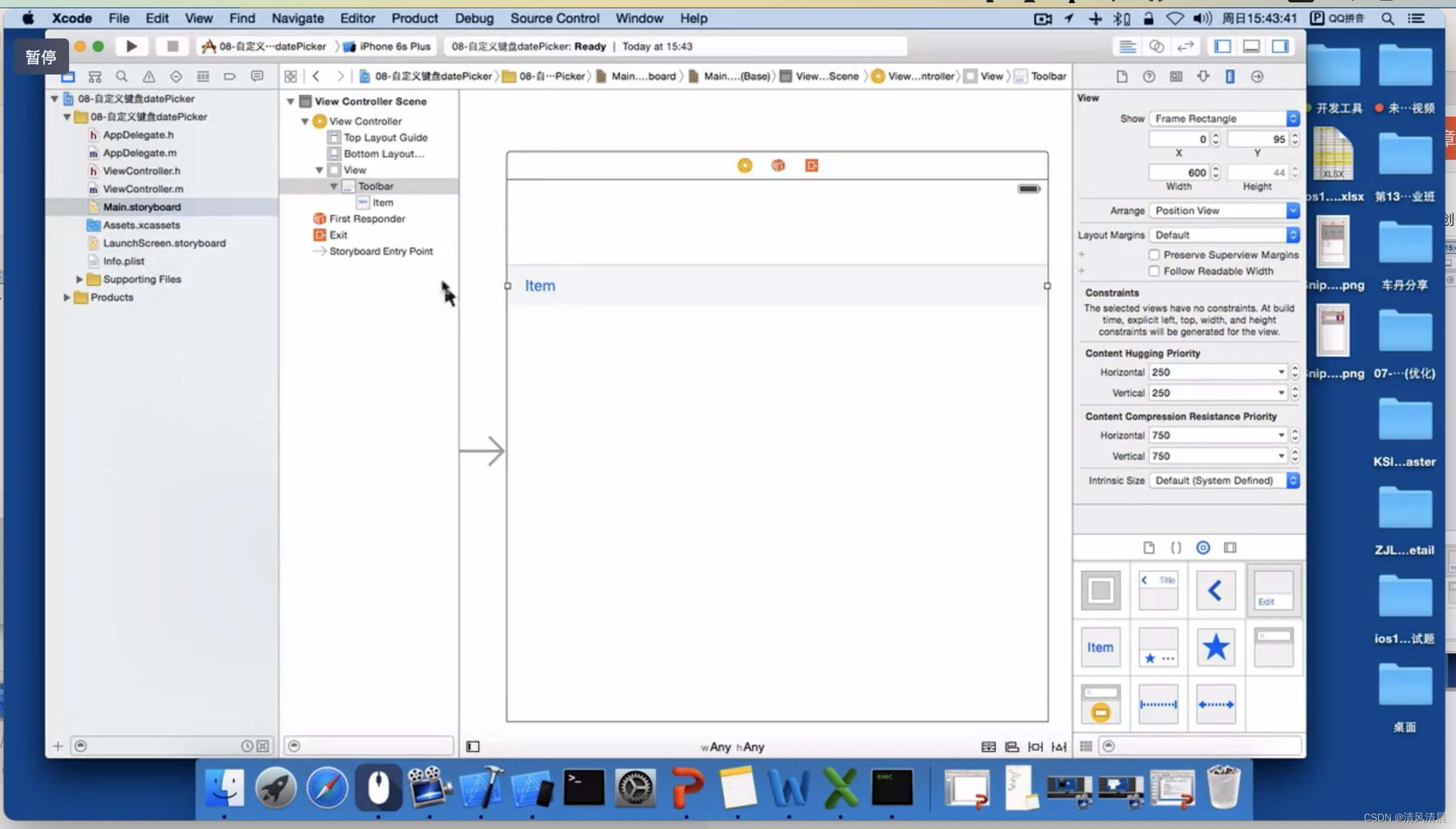Click Main.storyboard in file navigator
The width and height of the screenshot is (1456, 829).
141,206
